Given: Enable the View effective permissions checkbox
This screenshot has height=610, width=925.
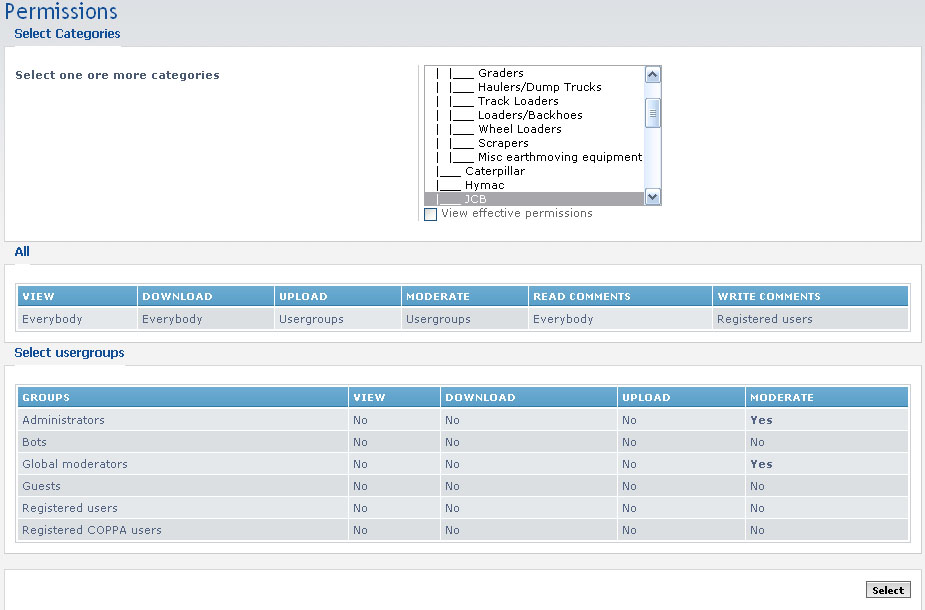Looking at the screenshot, I should (431, 214).
